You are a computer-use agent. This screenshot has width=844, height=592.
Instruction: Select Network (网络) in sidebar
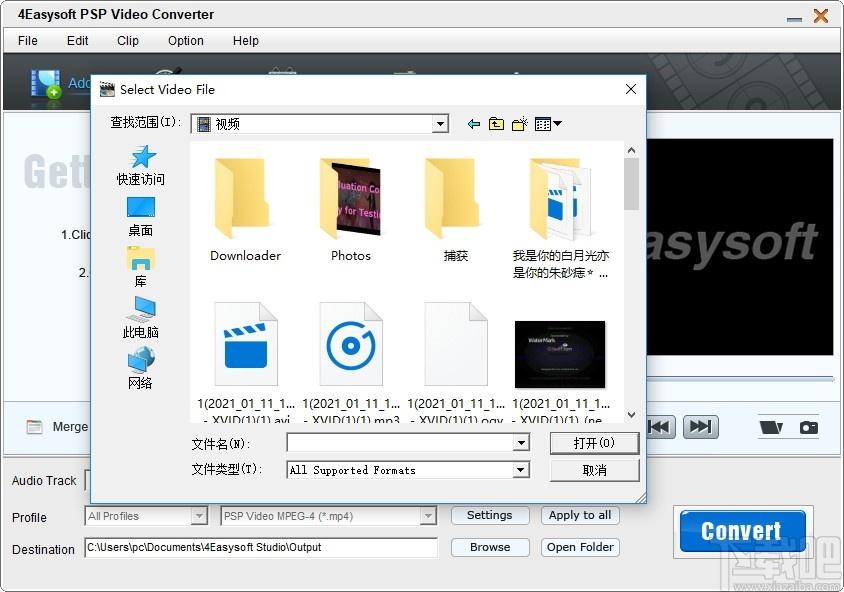(x=140, y=369)
